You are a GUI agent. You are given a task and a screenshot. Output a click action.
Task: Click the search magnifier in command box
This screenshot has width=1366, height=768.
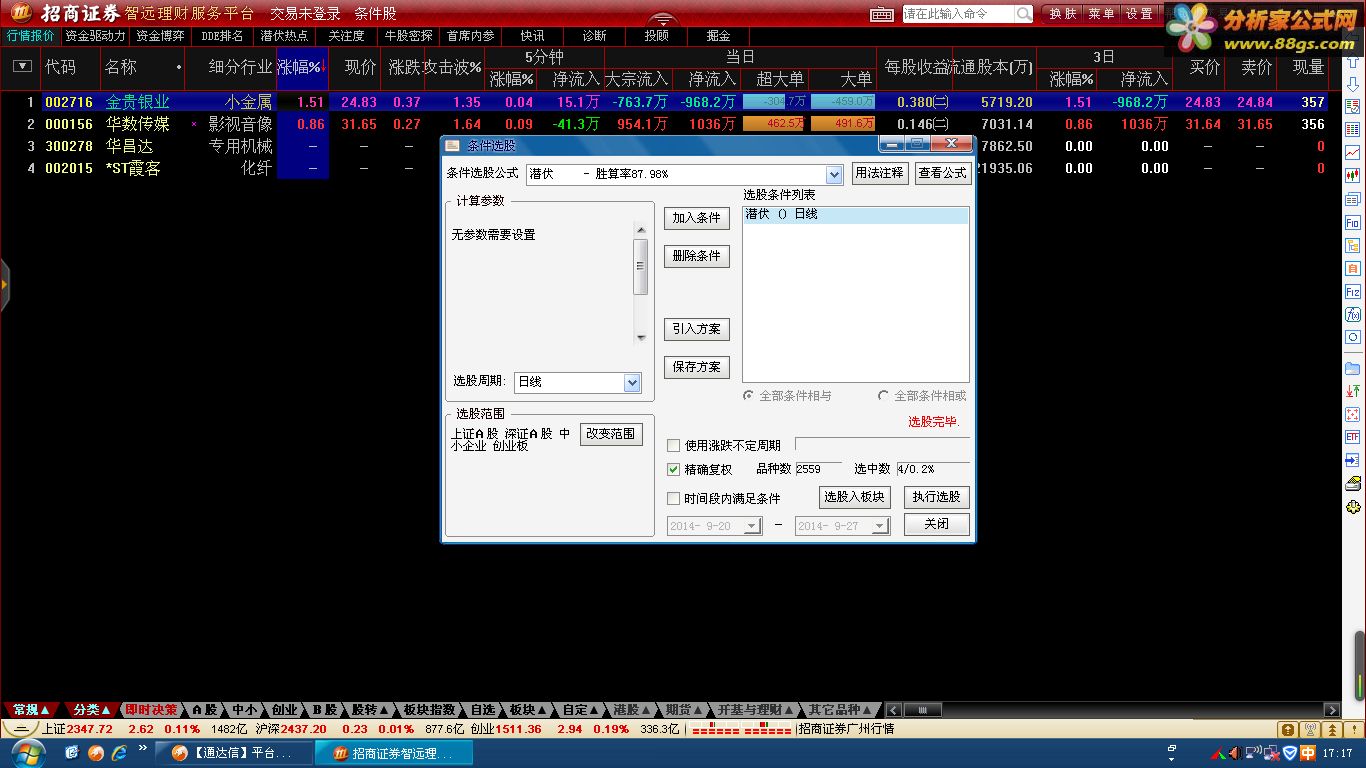click(1024, 14)
